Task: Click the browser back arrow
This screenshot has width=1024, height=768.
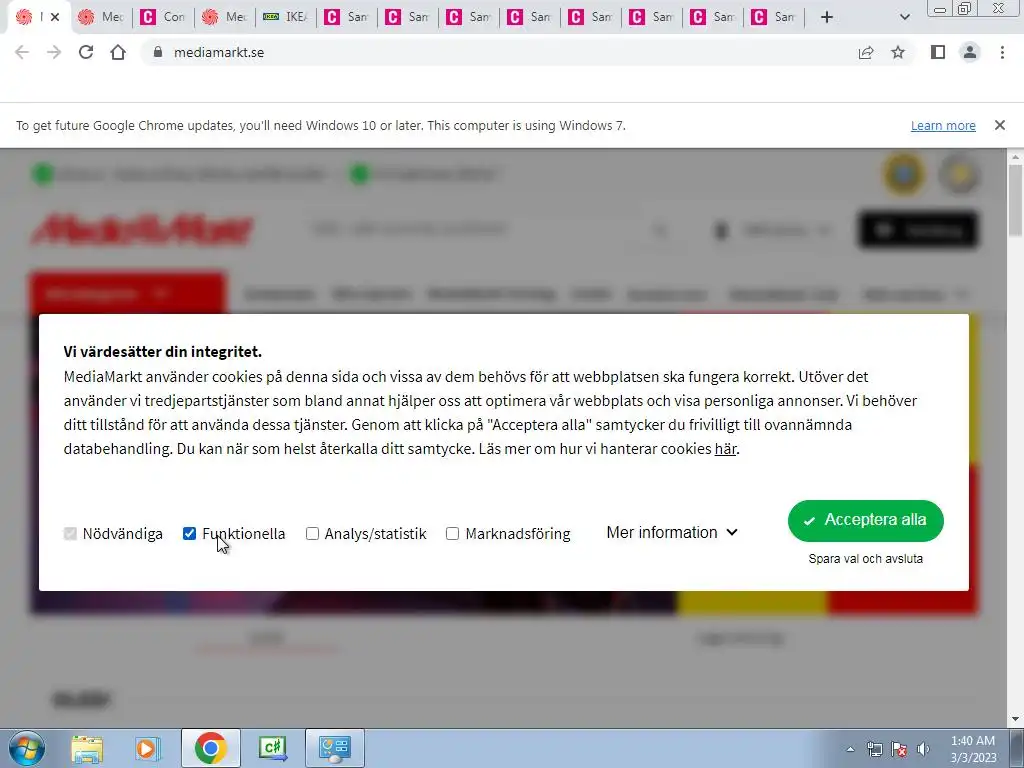Action: click(x=22, y=52)
